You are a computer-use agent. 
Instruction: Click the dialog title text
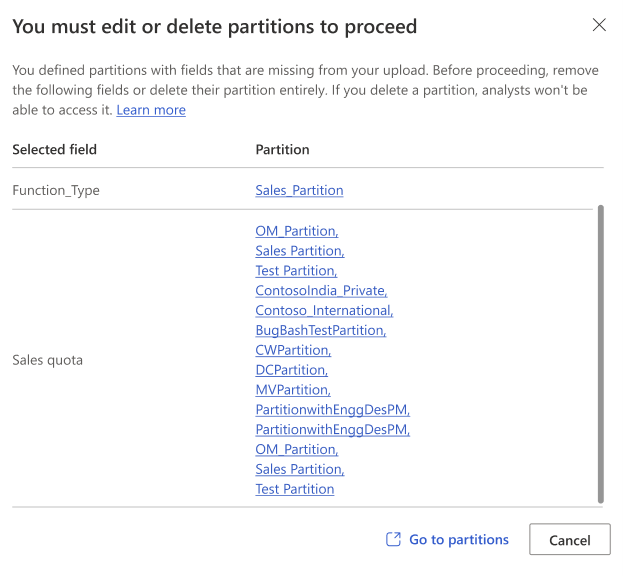click(x=215, y=27)
